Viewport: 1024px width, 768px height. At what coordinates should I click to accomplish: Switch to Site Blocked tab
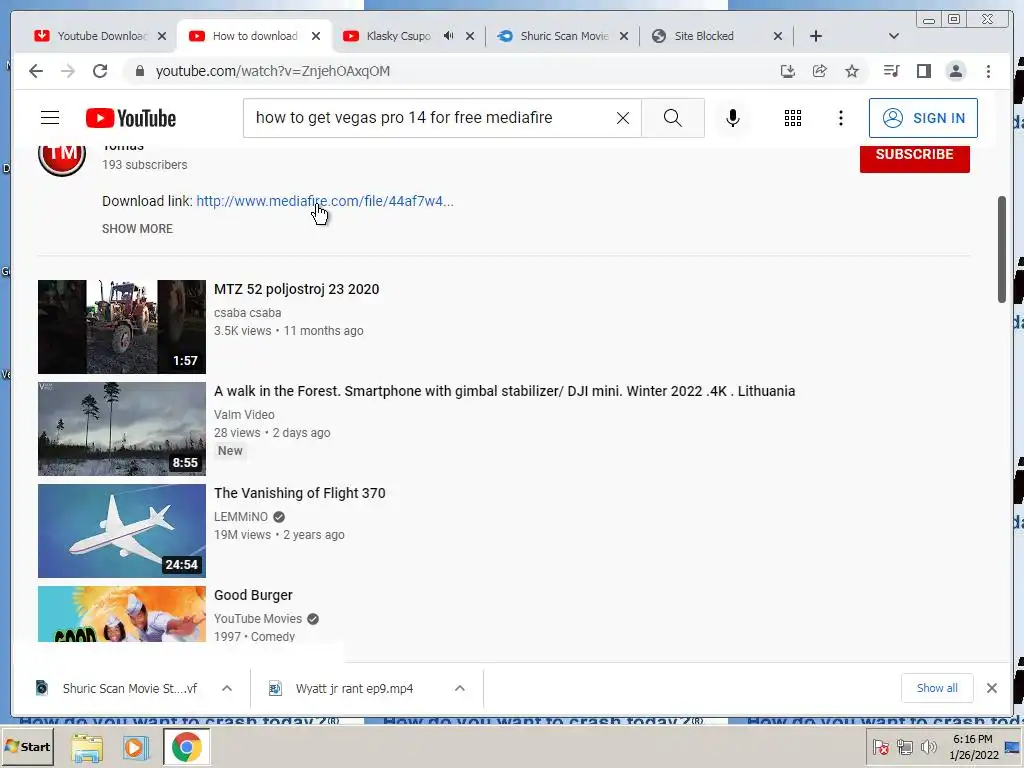tap(705, 36)
